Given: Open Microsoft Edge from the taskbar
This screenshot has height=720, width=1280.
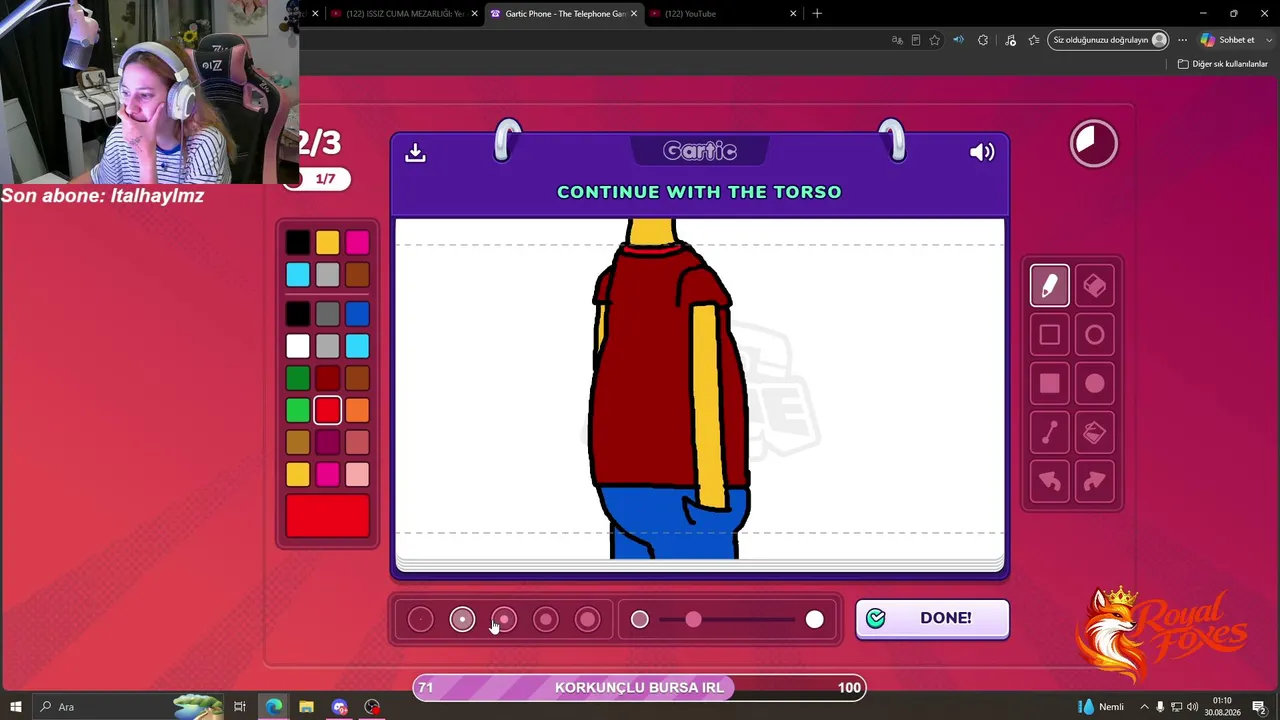Looking at the screenshot, I should [x=273, y=707].
